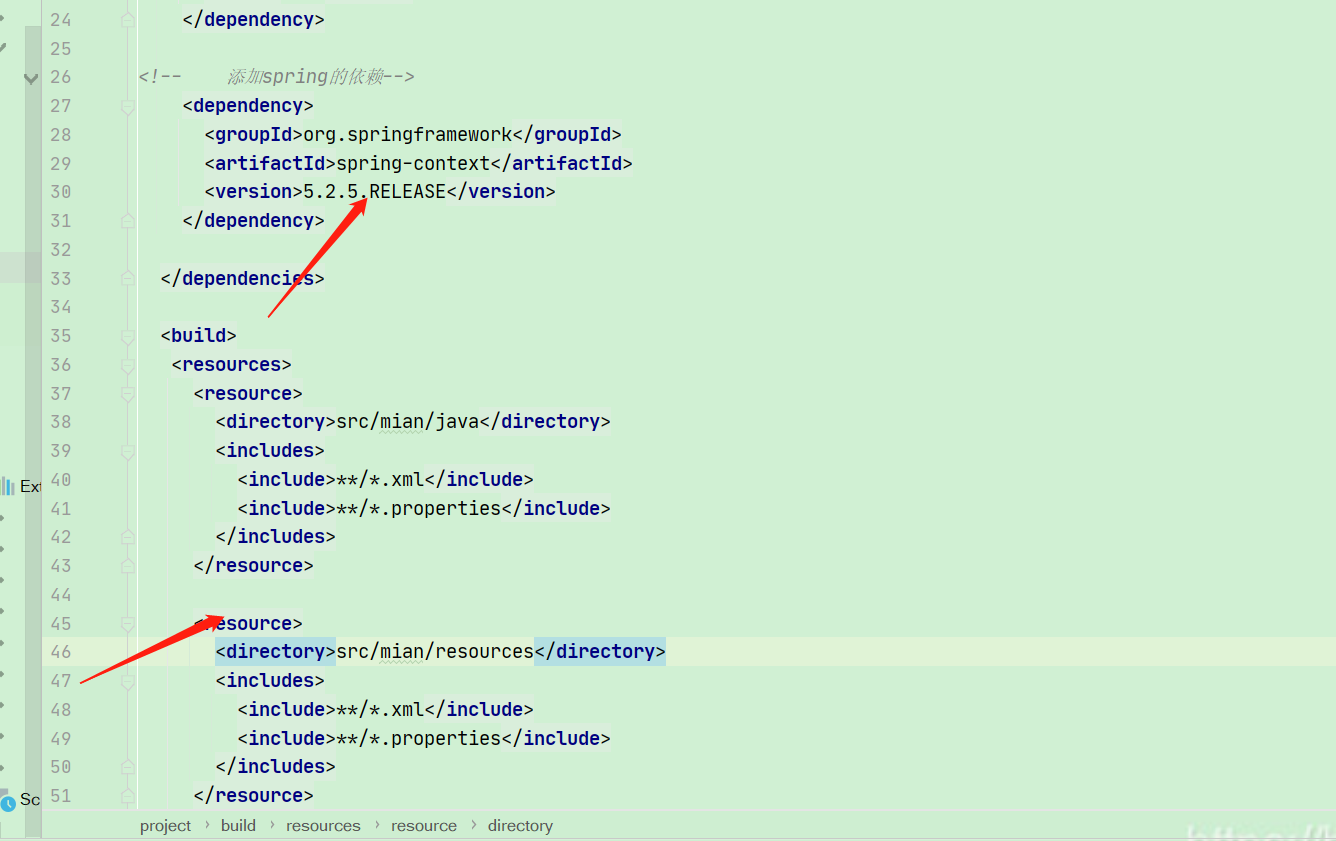The height and width of the screenshot is (841, 1336).
Task: Click the closing dependency tag on line 24
Action: [x=254, y=20]
